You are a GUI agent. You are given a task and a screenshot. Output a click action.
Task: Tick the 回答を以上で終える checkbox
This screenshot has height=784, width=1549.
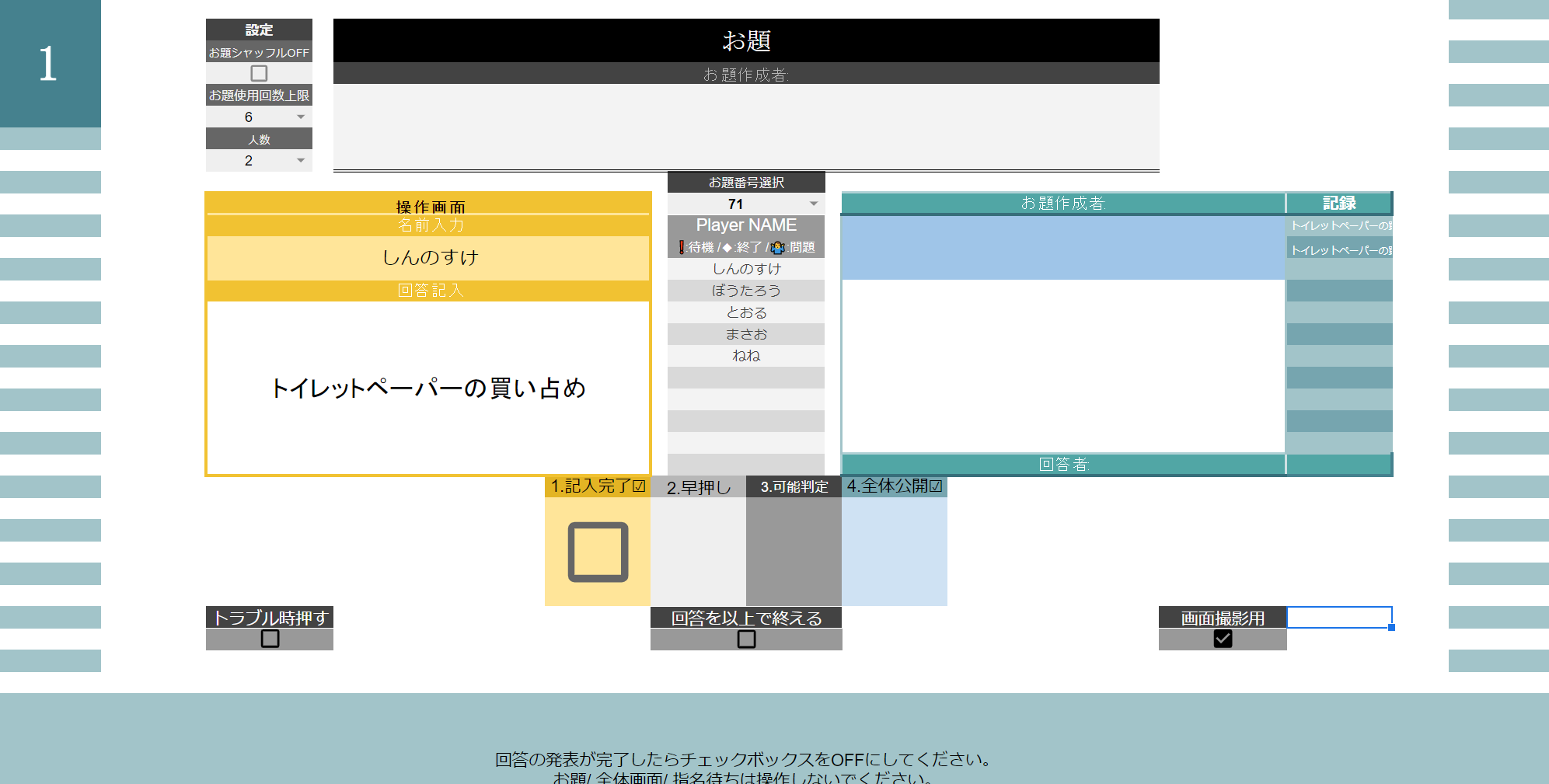[746, 639]
